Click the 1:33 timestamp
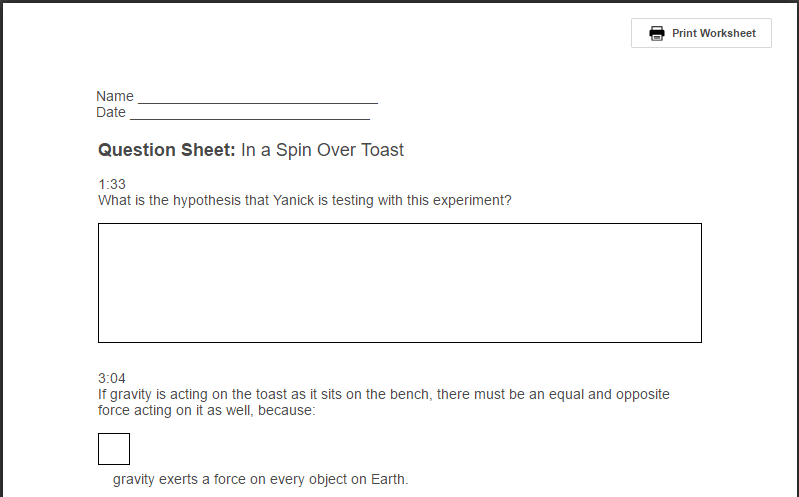 coord(112,184)
